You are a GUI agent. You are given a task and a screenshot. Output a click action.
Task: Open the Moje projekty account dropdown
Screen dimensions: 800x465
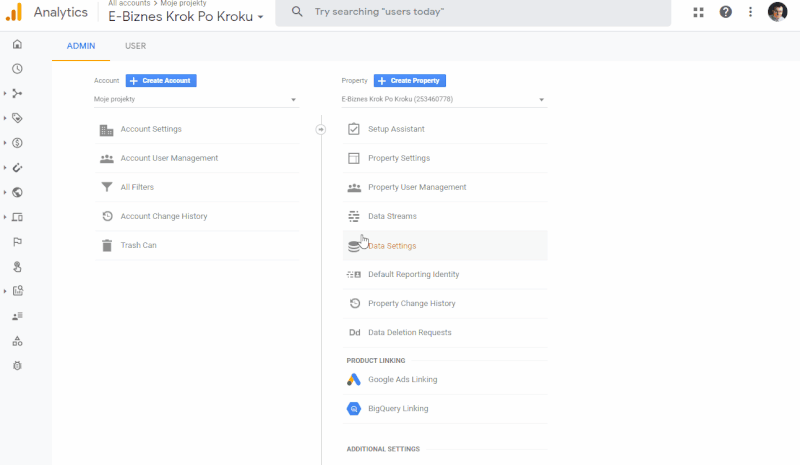(196, 100)
